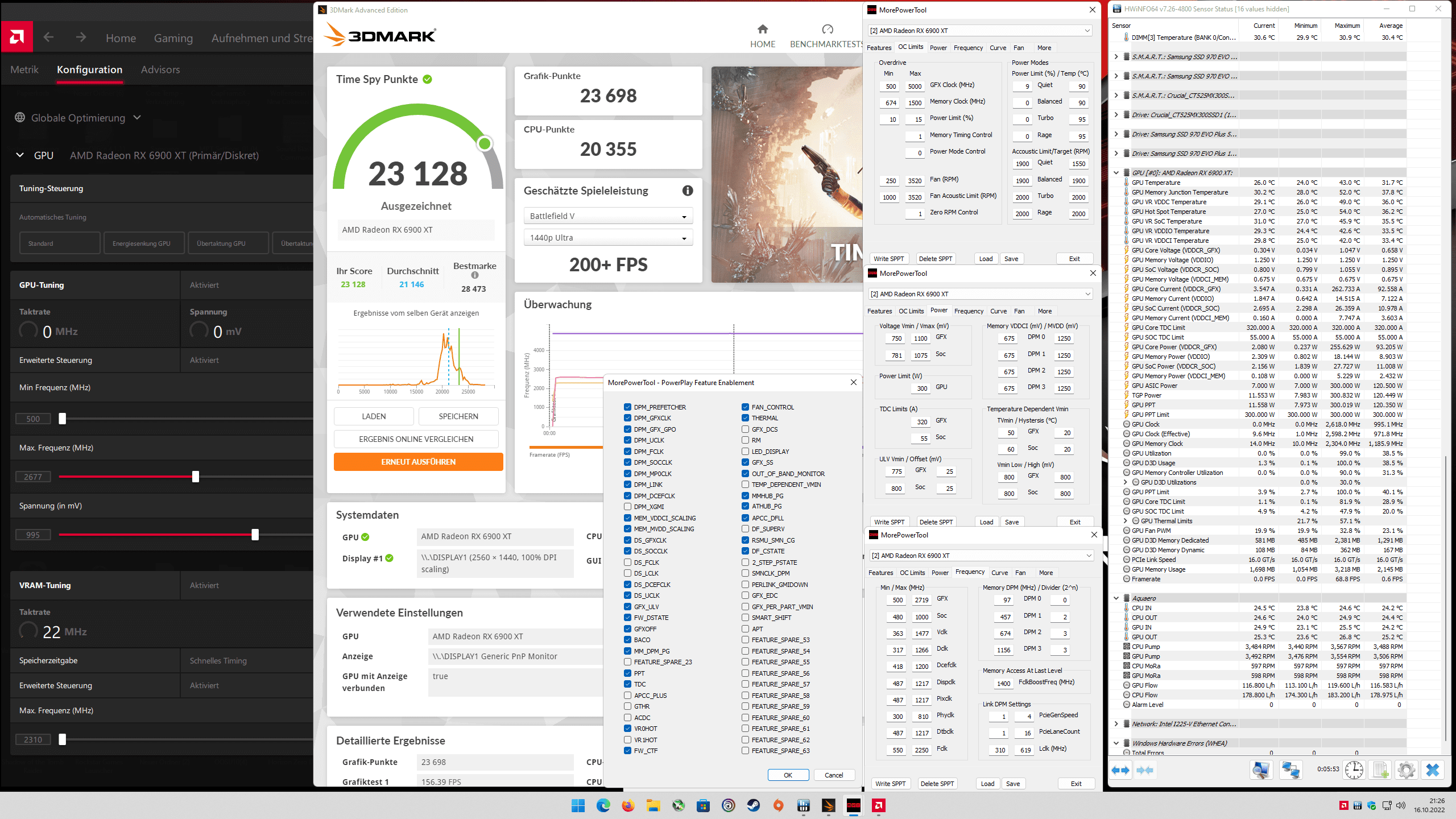Open GPU selector in top MorePowerTool window
This screenshot has height=819, width=1456.
980,31
